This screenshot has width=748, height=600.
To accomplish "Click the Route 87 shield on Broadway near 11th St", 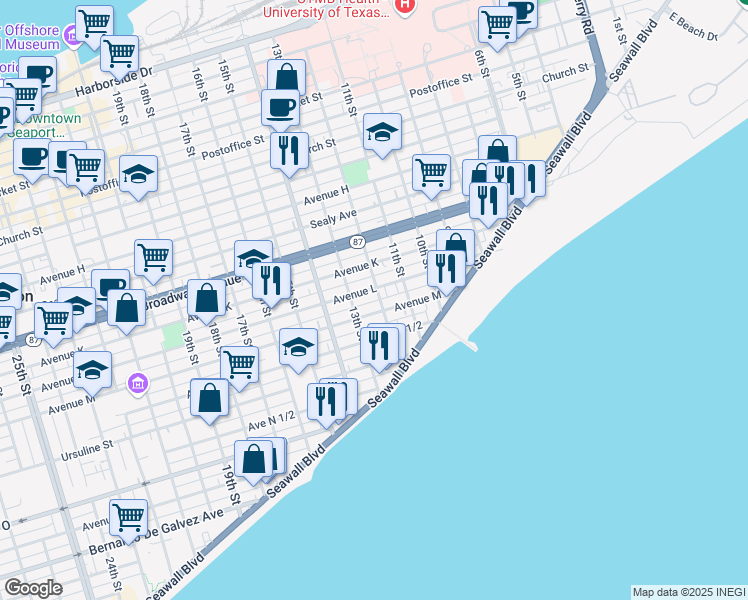I will point(357,243).
